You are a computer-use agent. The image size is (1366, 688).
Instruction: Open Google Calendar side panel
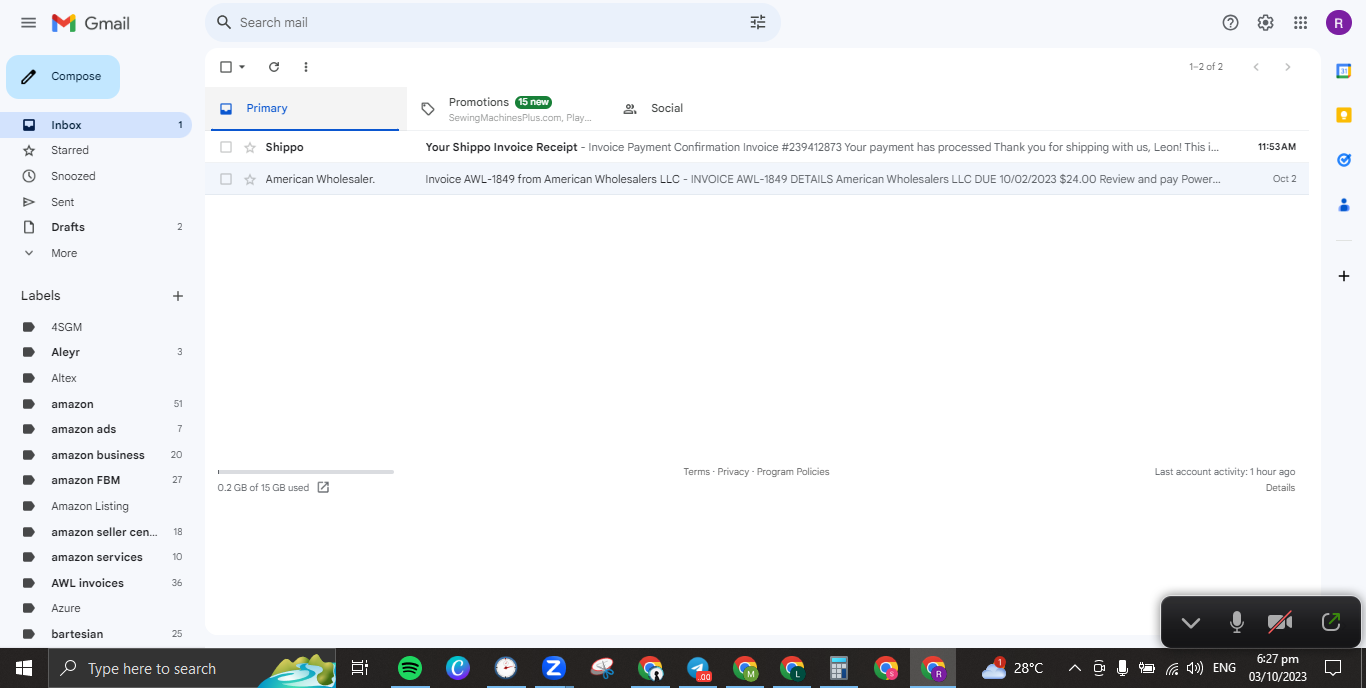point(1344,71)
